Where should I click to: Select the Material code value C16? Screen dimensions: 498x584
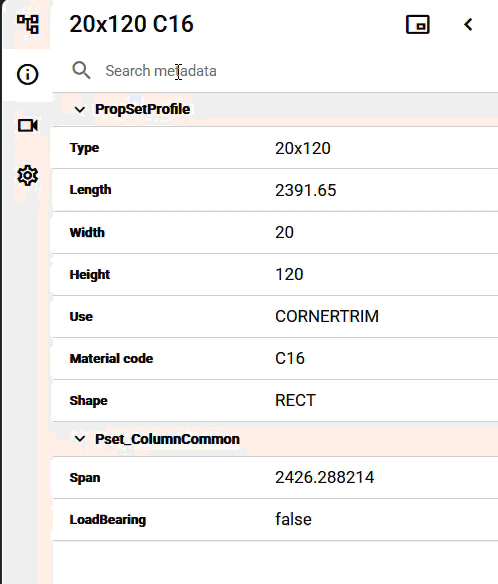290,358
